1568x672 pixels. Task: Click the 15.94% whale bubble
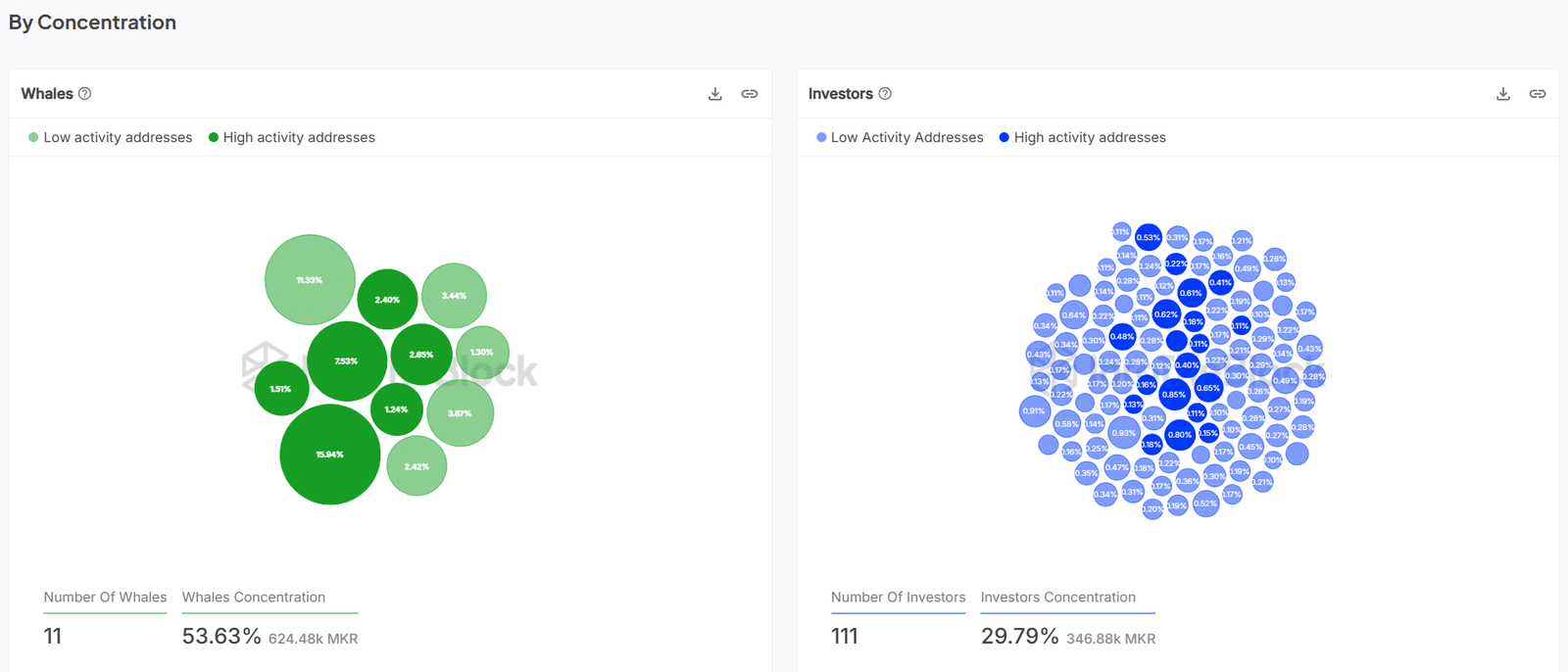329,455
